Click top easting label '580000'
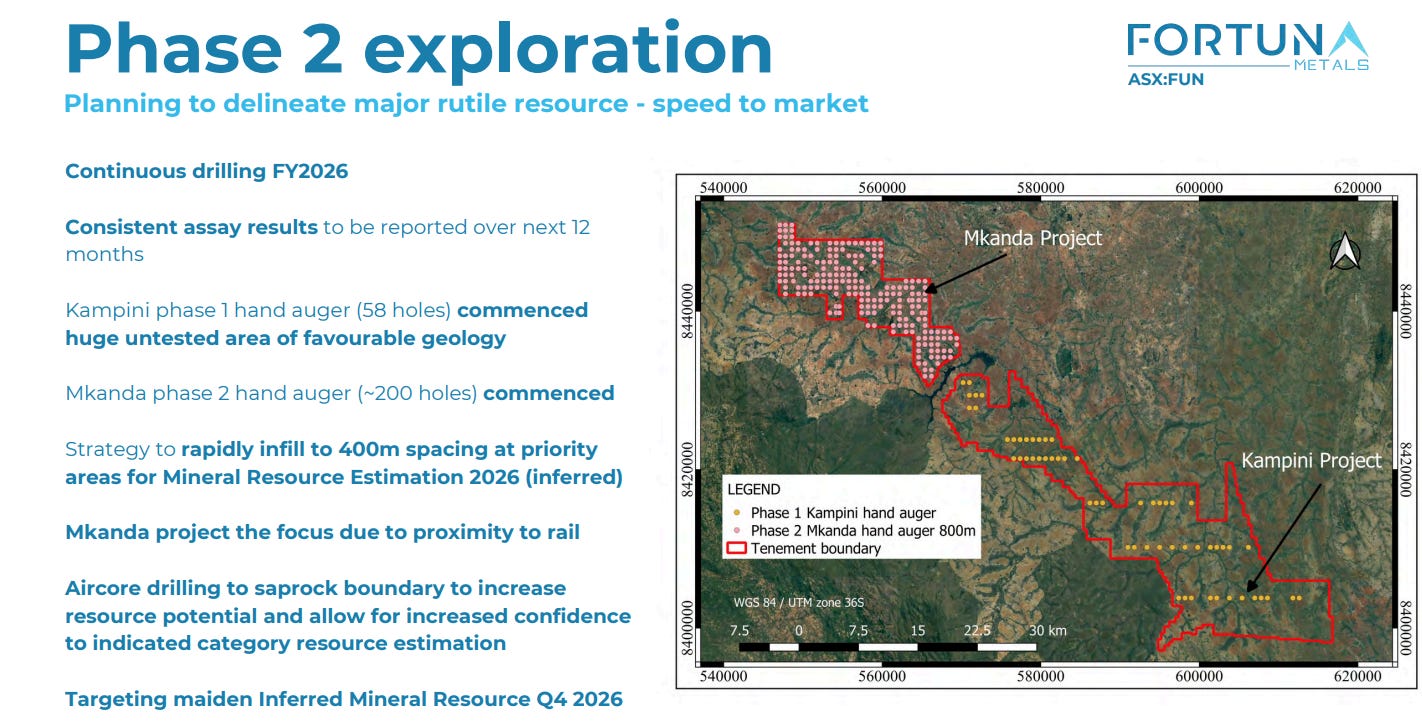This screenshot has width=1422, height=724. tap(1041, 187)
